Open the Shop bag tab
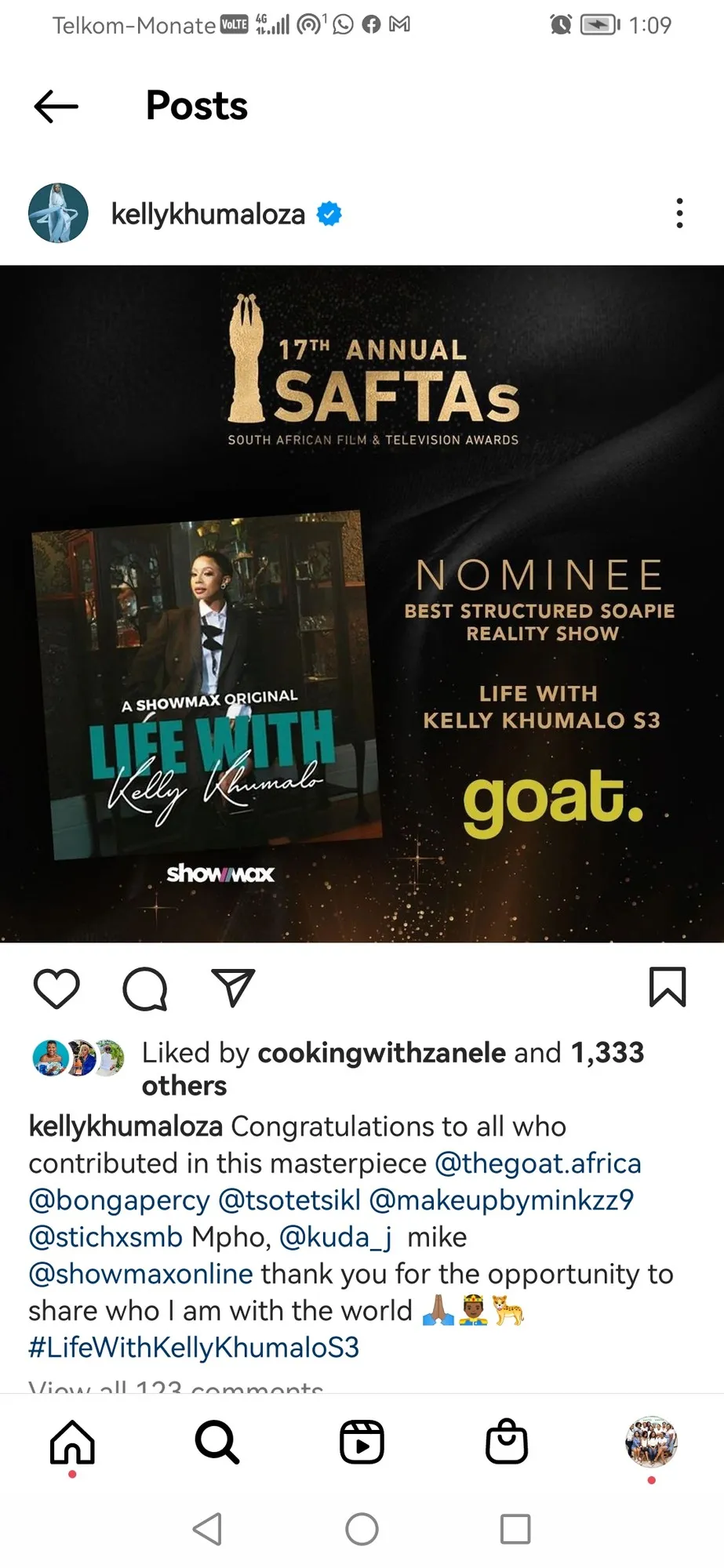Viewport: 724px width, 1568px height. click(507, 1442)
